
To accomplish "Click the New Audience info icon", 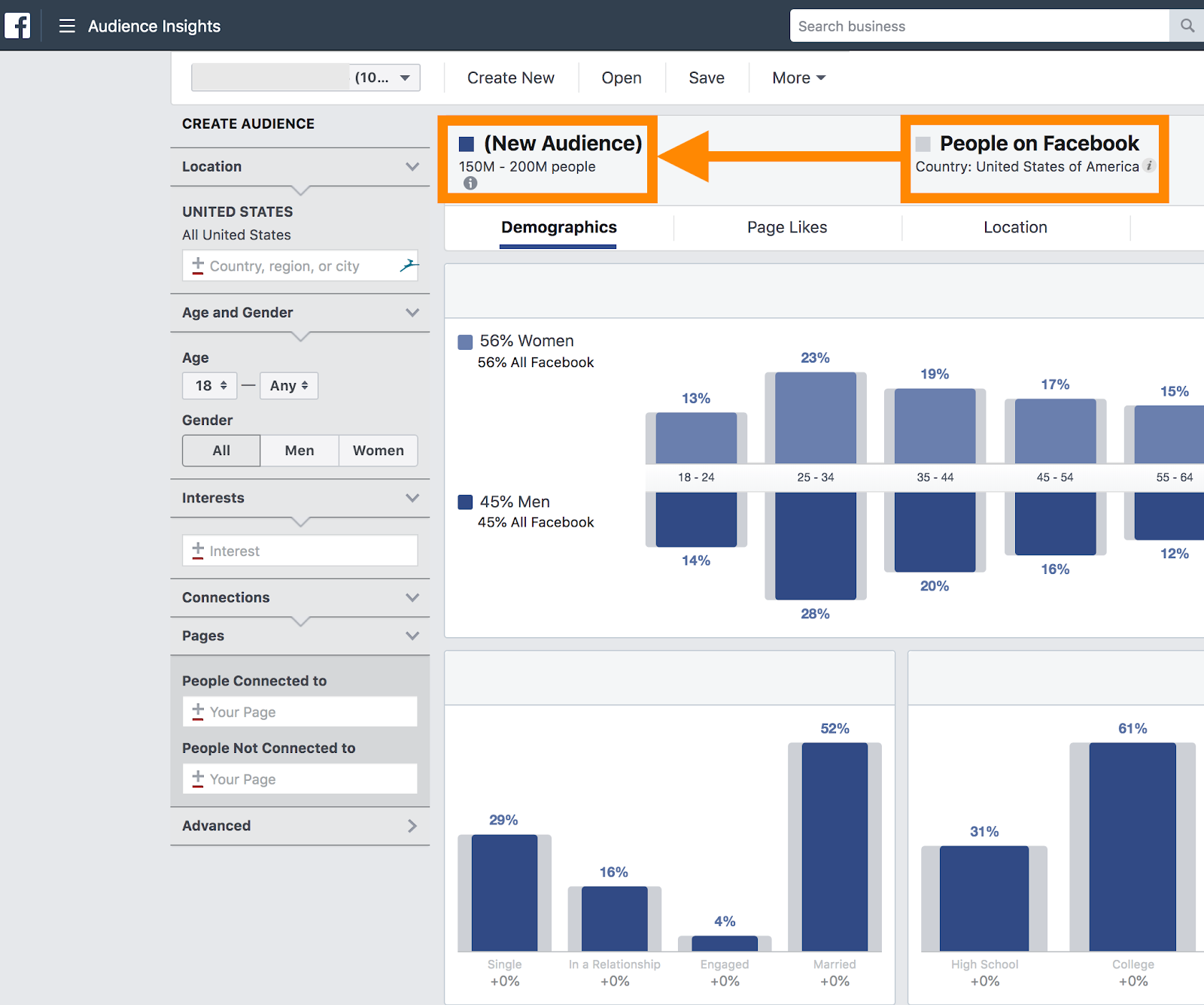I will (x=470, y=184).
